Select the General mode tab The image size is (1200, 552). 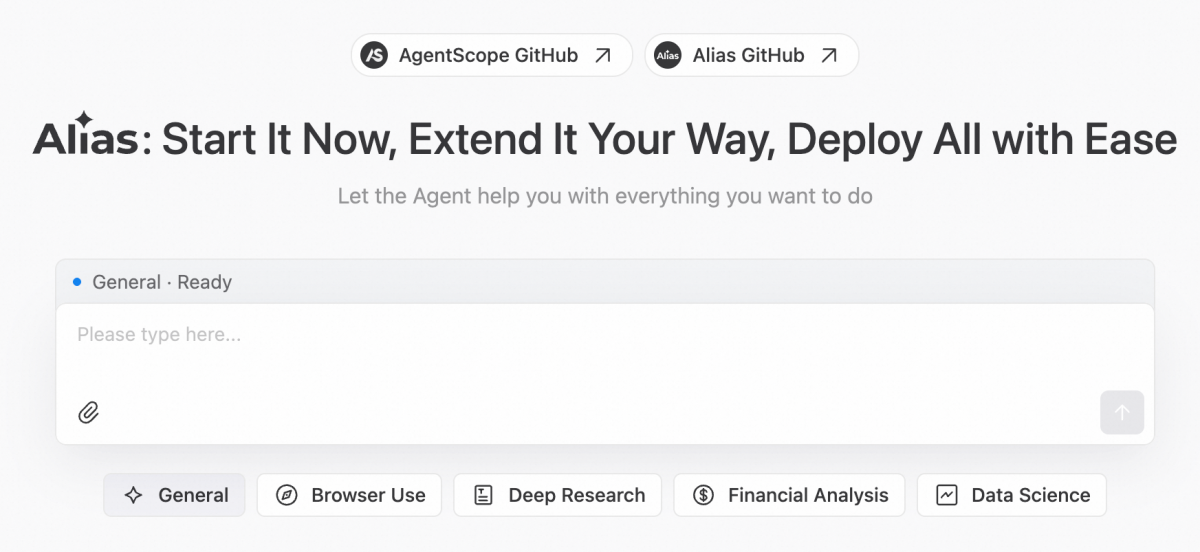174,495
